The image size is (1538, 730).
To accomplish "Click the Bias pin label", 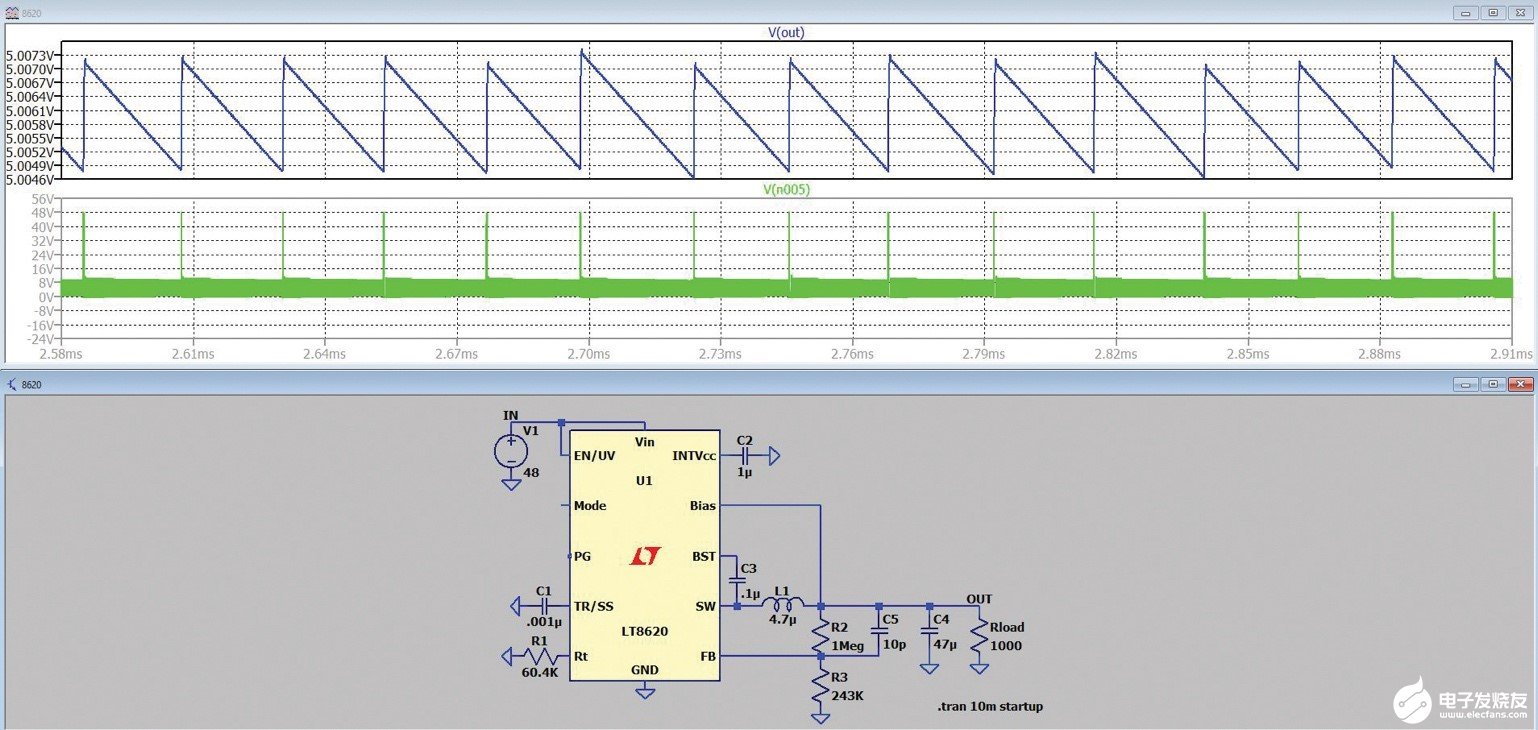I will pos(703,505).
